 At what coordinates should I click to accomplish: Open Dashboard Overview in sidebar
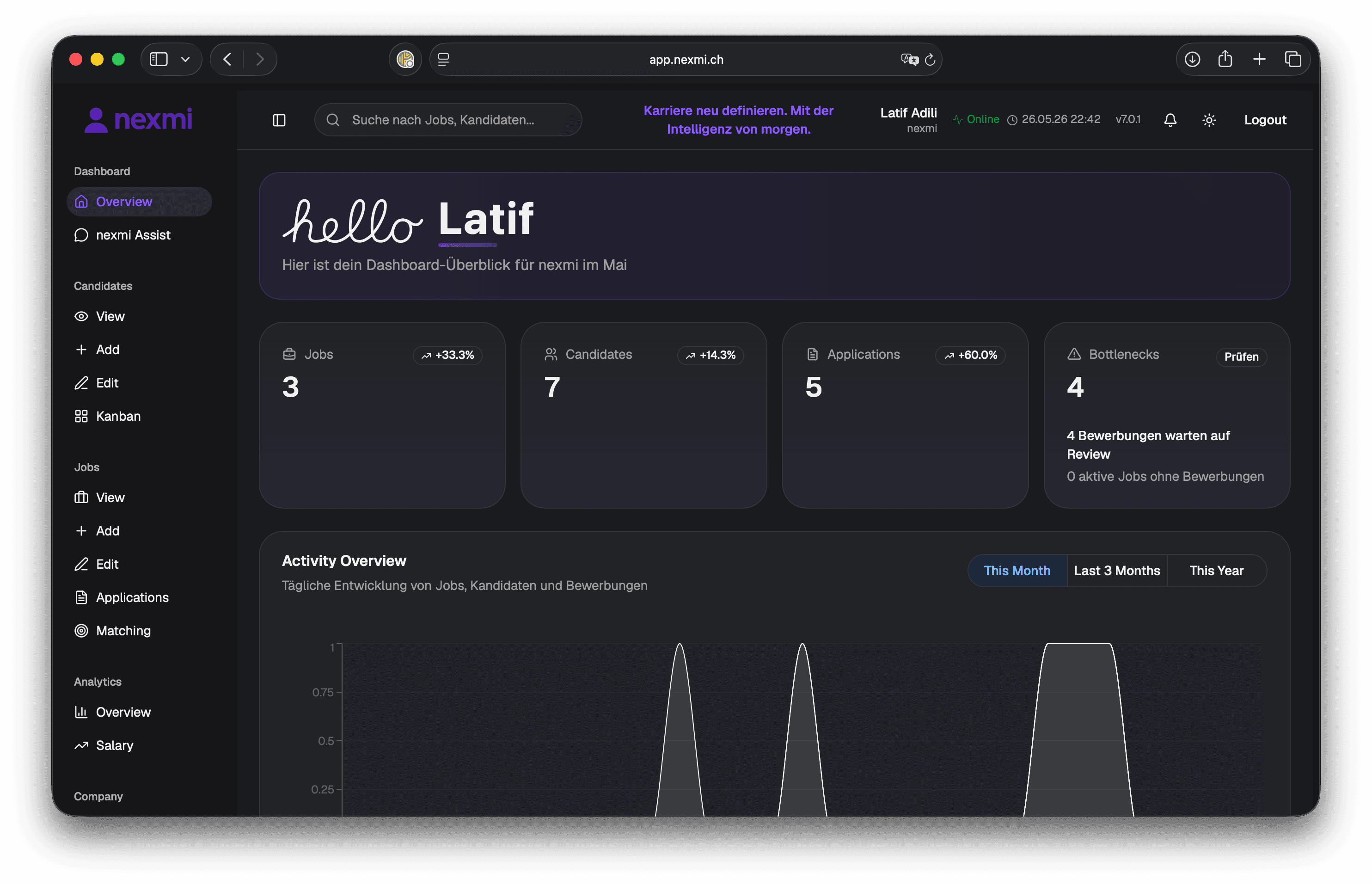tap(139, 202)
